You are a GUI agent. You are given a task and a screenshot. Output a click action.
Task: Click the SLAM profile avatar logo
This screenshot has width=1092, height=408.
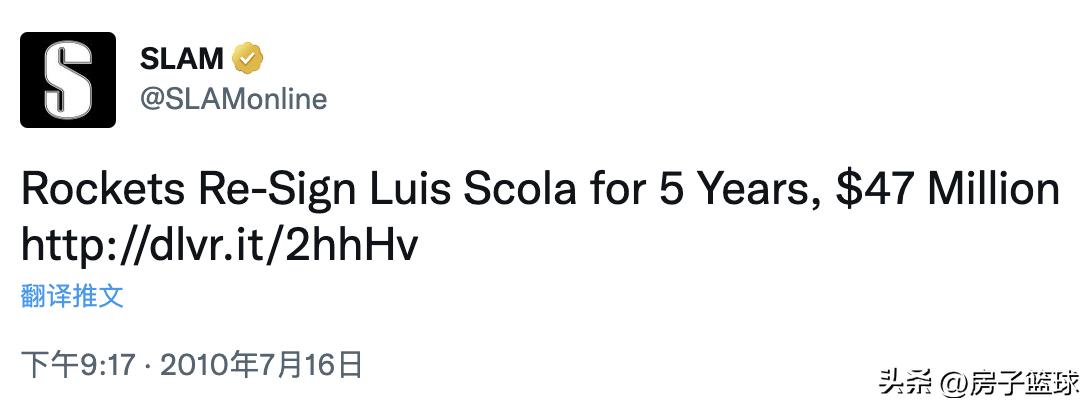click(x=68, y=80)
